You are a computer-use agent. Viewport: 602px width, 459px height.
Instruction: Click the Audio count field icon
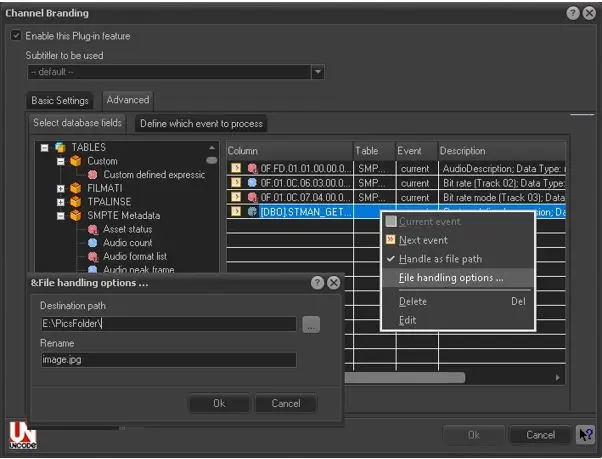(92, 243)
